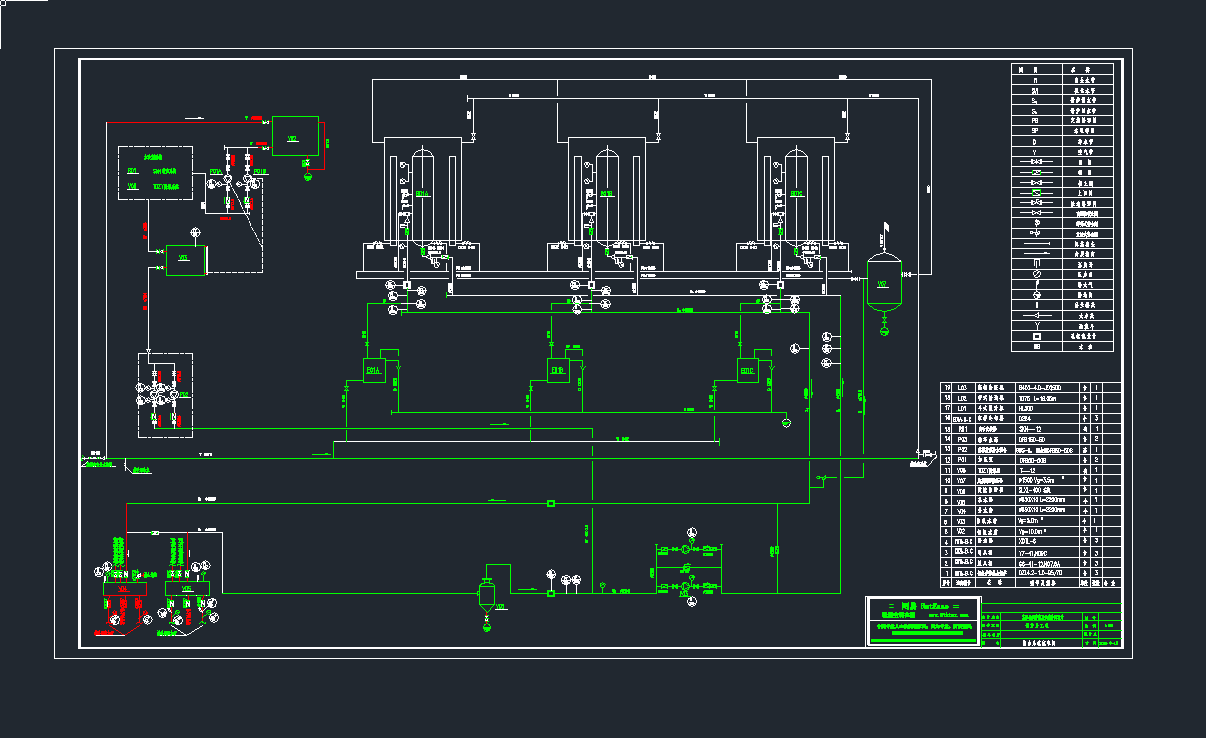The image size is (1206, 738).
Task: Click the equipment list table at right
Action: coord(1030,484)
